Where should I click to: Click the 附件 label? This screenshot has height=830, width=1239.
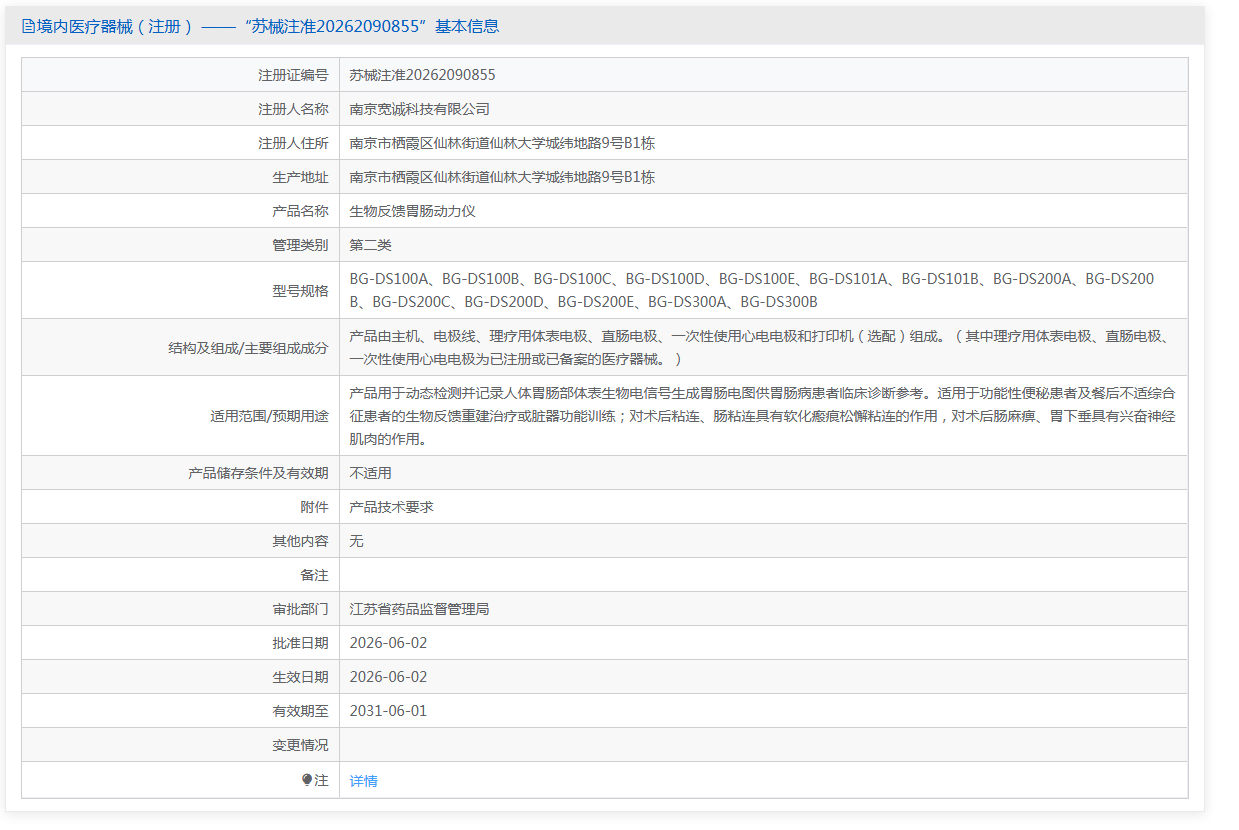(314, 507)
